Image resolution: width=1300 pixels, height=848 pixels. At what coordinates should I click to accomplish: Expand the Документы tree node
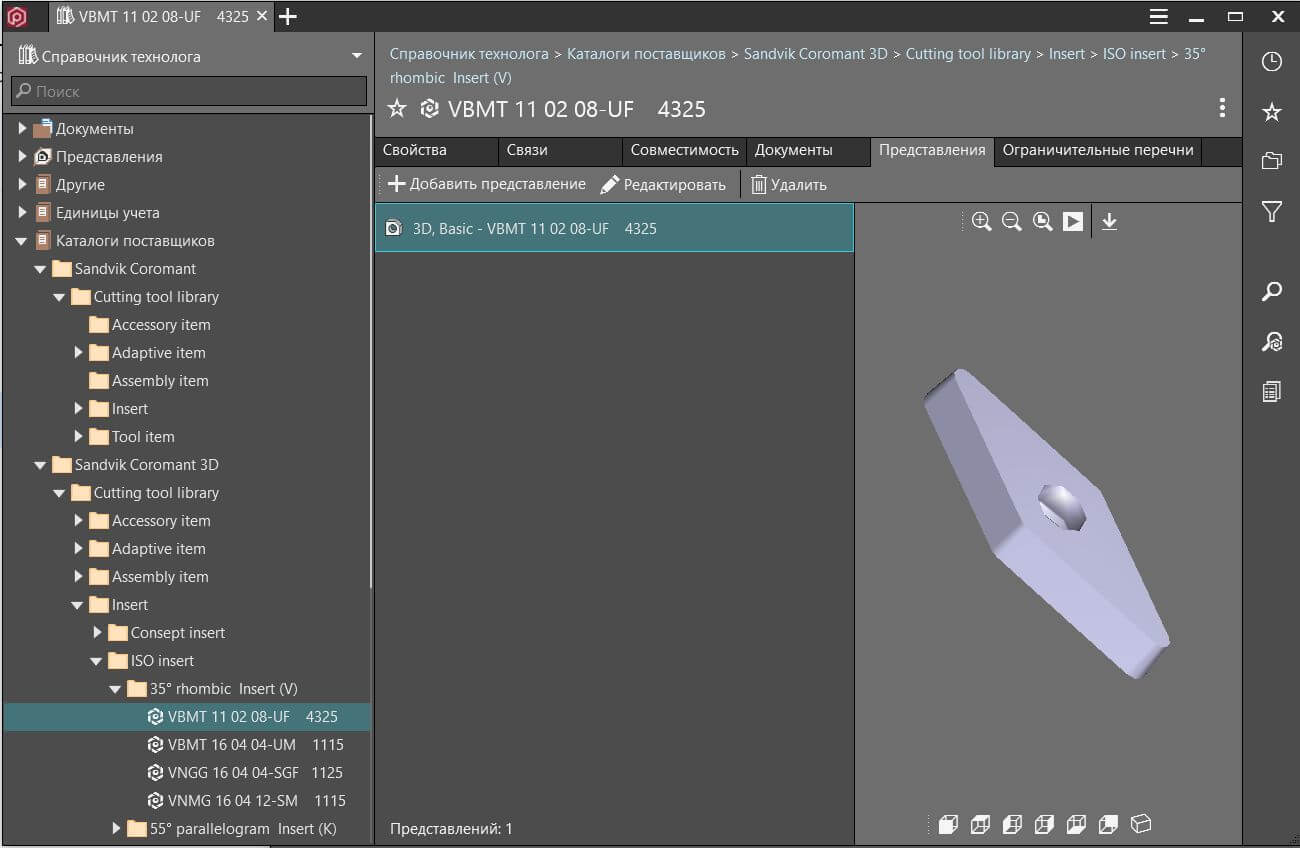point(22,129)
